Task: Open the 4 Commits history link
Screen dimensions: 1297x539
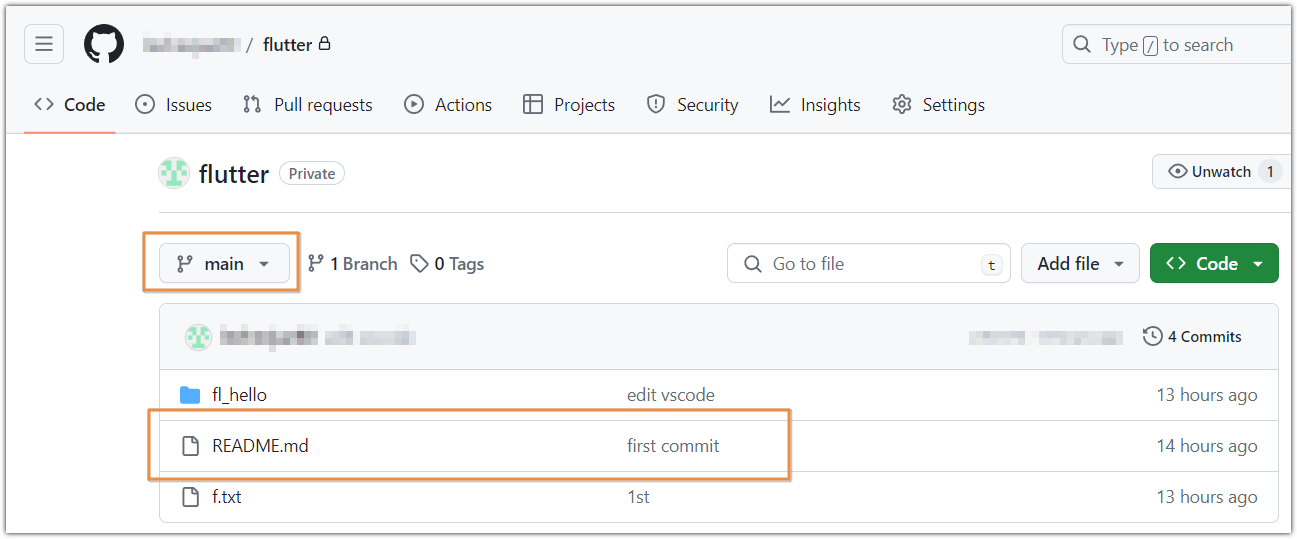Action: (1192, 337)
